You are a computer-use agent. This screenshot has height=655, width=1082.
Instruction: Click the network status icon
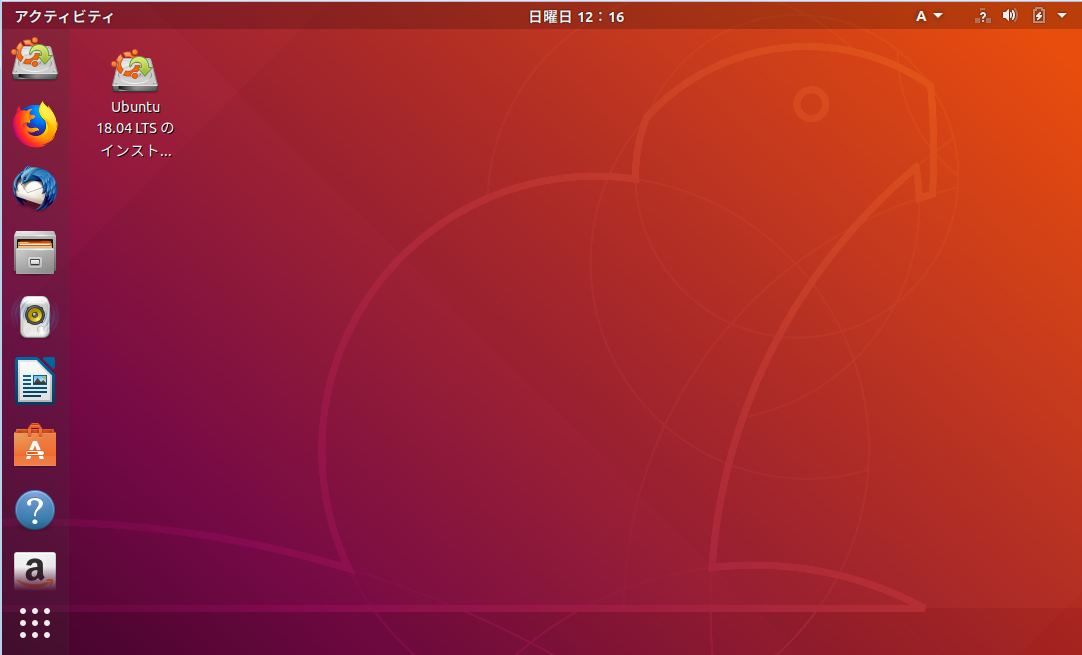click(x=983, y=16)
